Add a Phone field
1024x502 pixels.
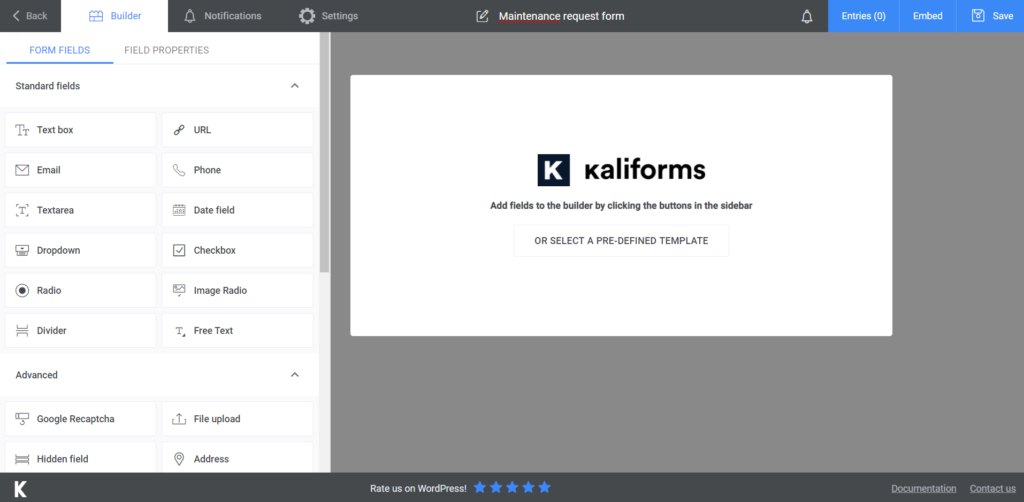(237, 170)
